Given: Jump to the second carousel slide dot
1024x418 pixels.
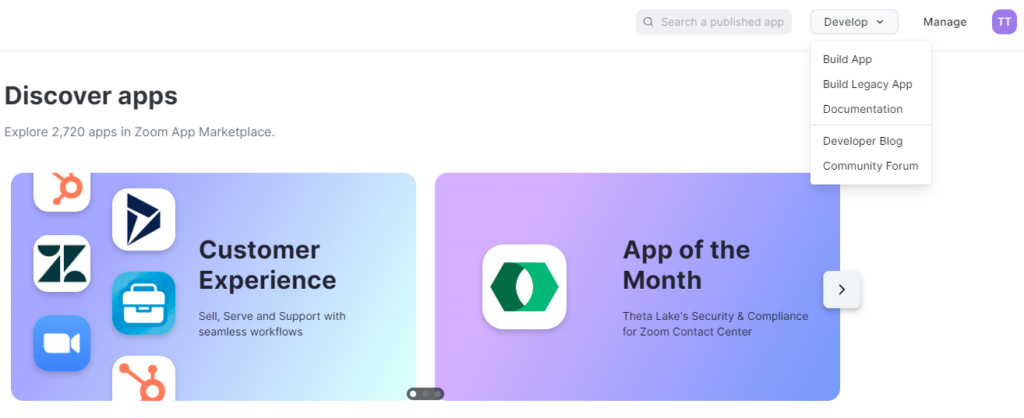Looking at the screenshot, I should click(x=425, y=394).
